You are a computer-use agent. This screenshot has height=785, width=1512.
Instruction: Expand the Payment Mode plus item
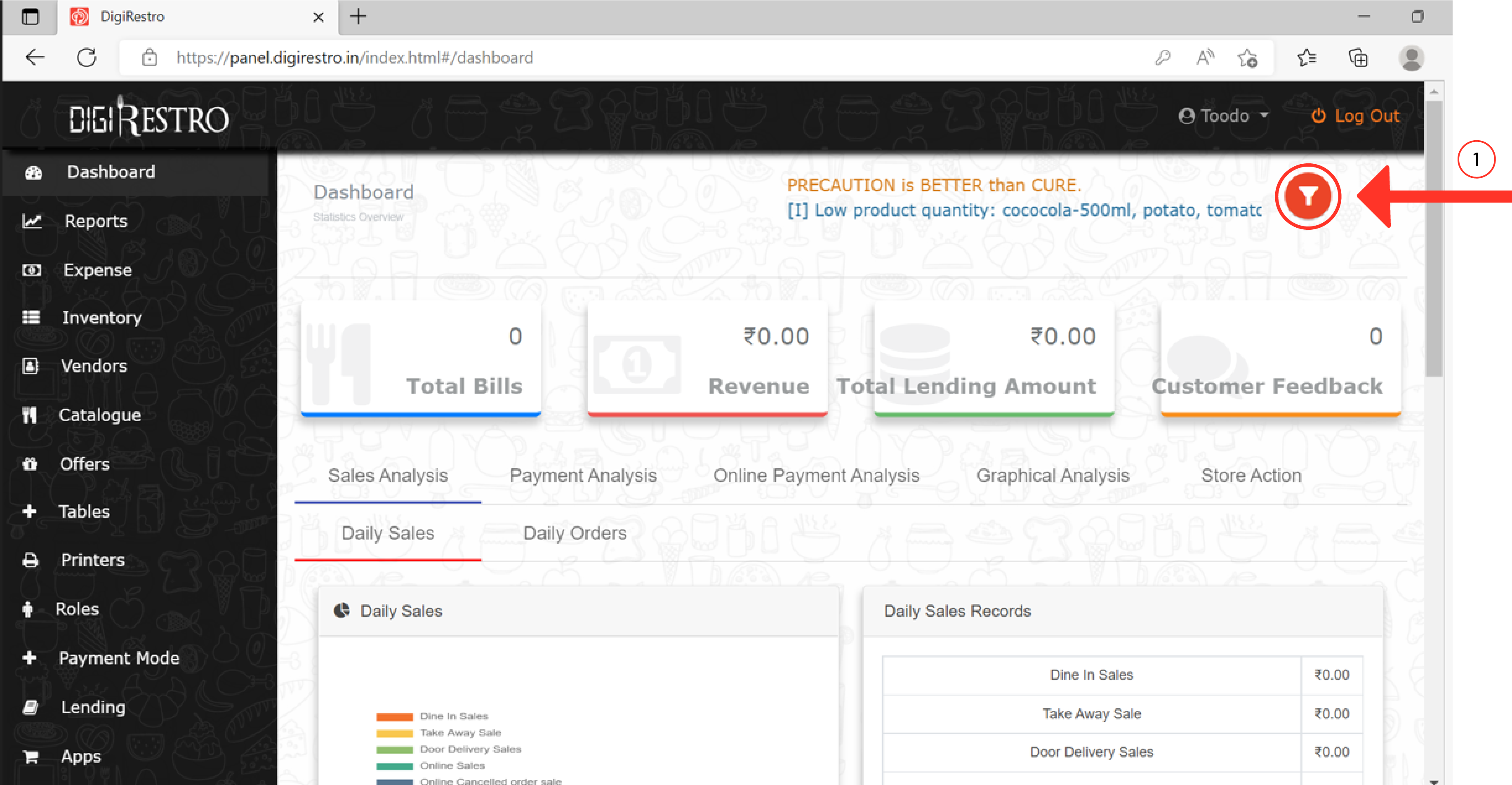click(x=29, y=658)
